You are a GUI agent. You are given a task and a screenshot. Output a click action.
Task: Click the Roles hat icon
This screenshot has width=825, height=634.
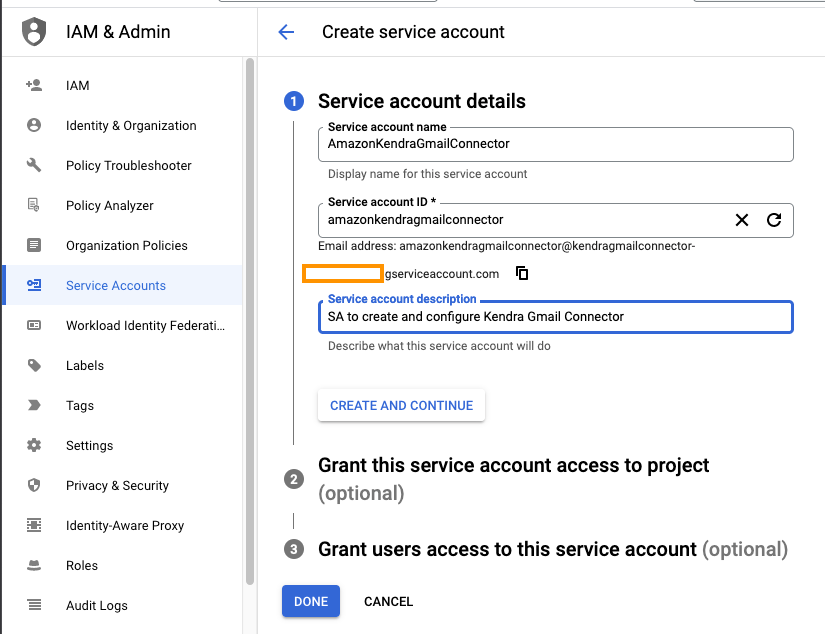click(x=34, y=565)
